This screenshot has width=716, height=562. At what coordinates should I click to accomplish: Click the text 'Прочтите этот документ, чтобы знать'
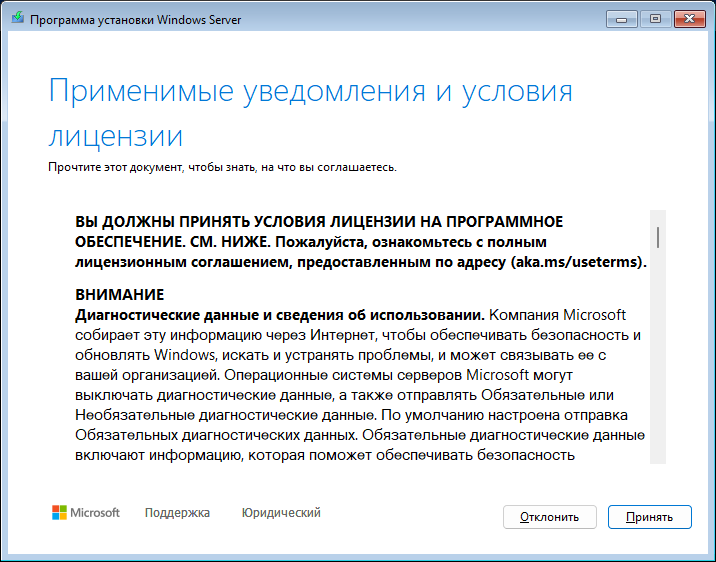click(153, 168)
